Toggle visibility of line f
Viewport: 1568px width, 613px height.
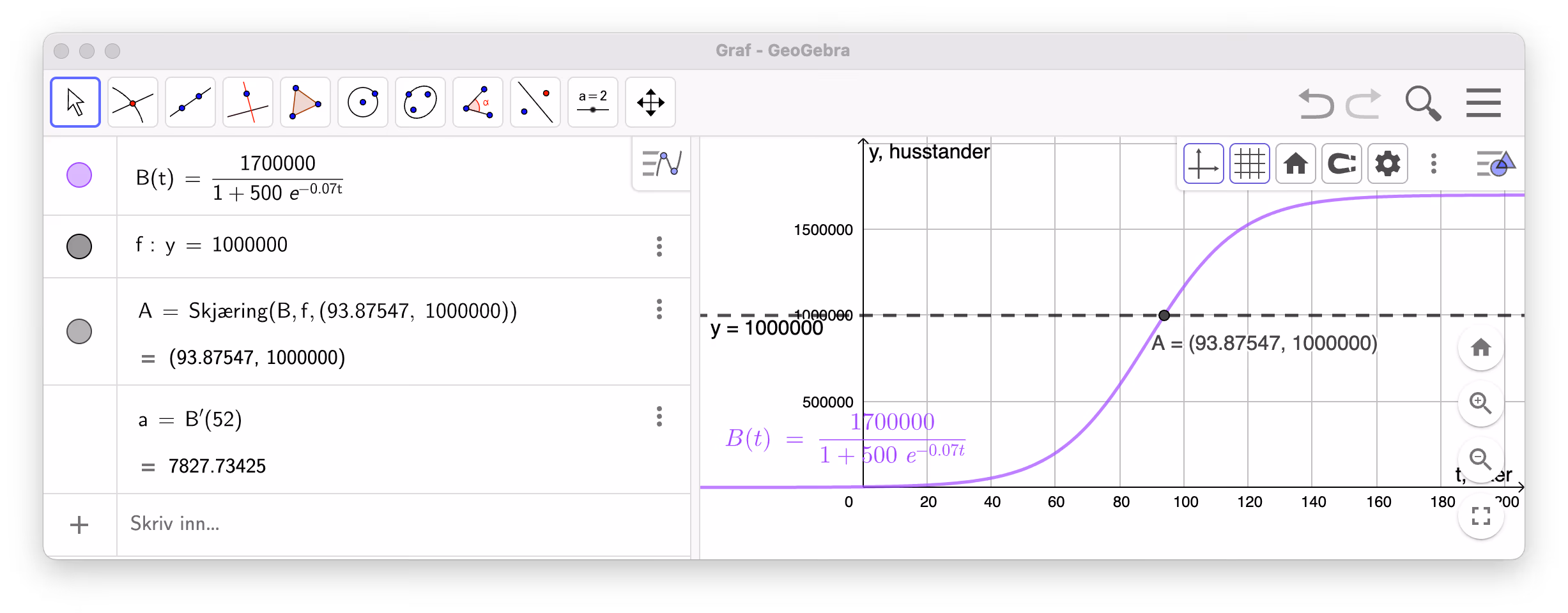(79, 246)
